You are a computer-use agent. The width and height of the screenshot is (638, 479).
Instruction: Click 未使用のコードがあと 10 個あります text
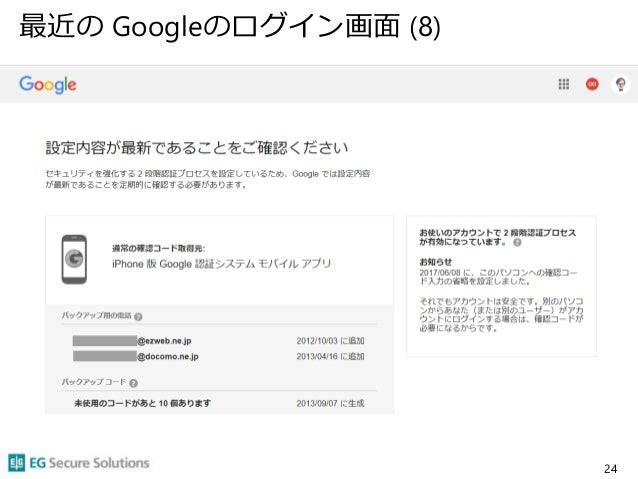point(142,403)
